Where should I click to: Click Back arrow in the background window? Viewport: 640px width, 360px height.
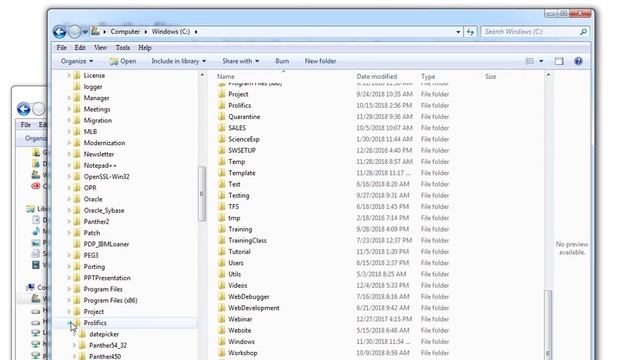point(24,109)
